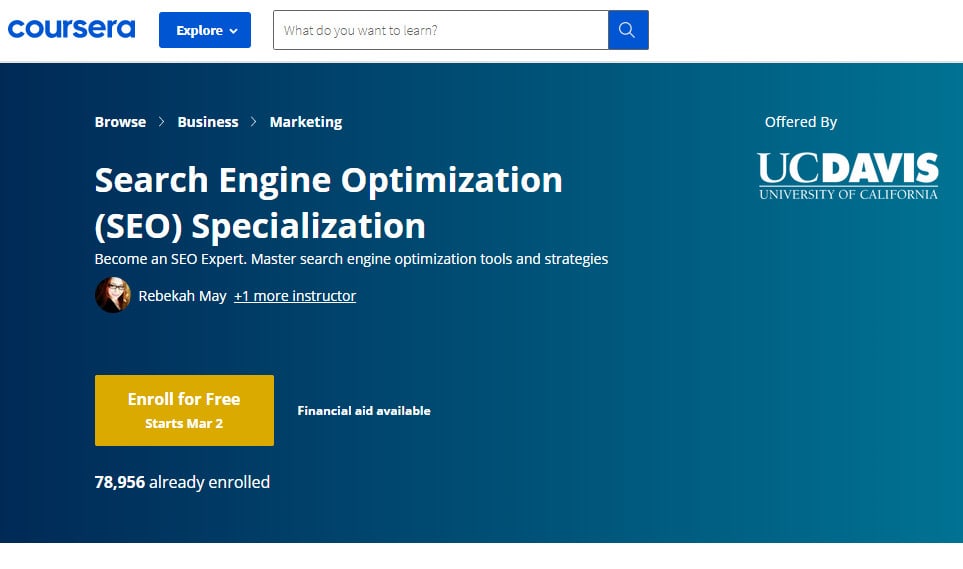Select the Search Engine Optimization Specialization title
Viewport: 963px width, 569px height.
point(329,203)
